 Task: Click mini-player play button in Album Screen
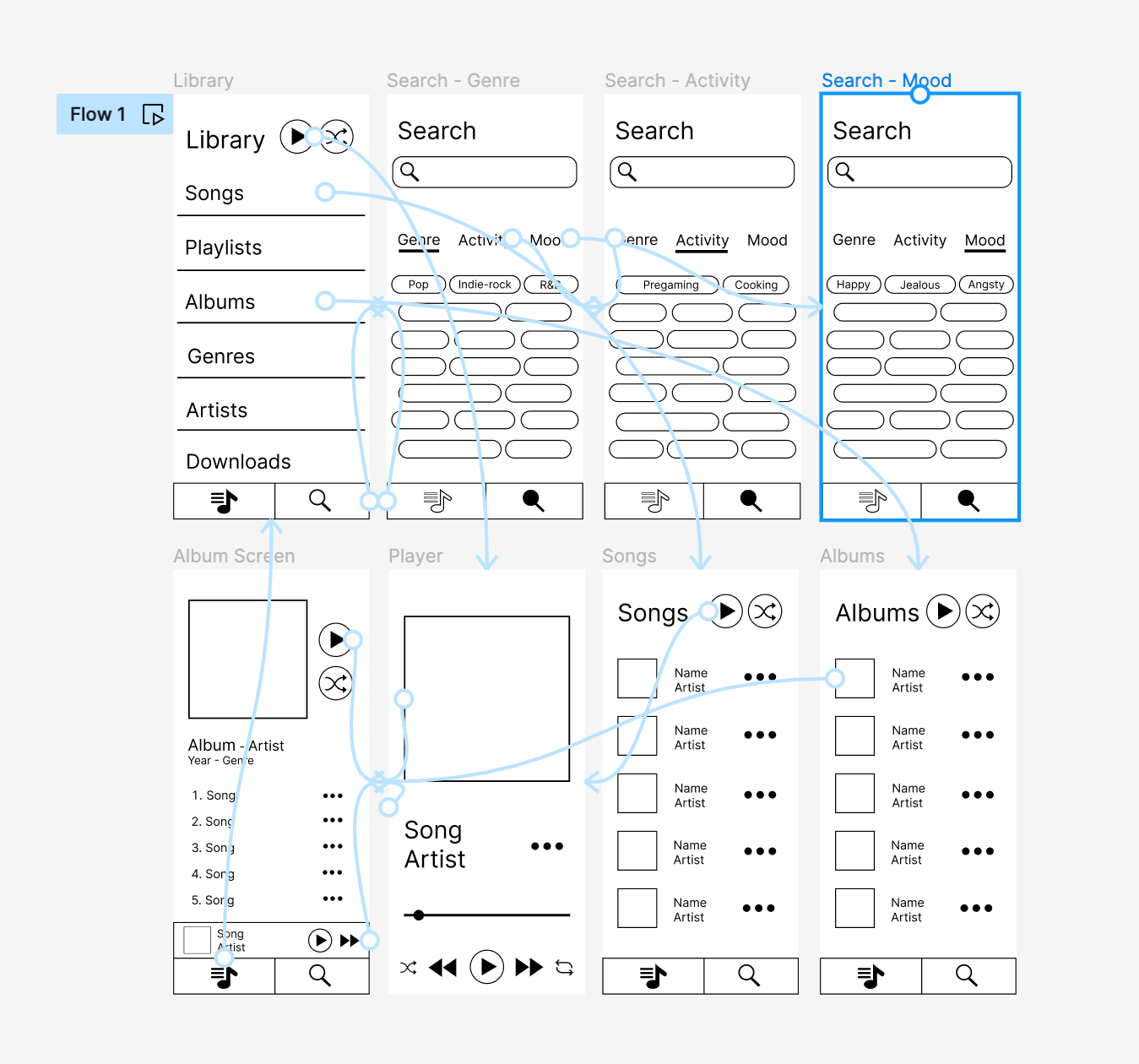click(x=320, y=940)
